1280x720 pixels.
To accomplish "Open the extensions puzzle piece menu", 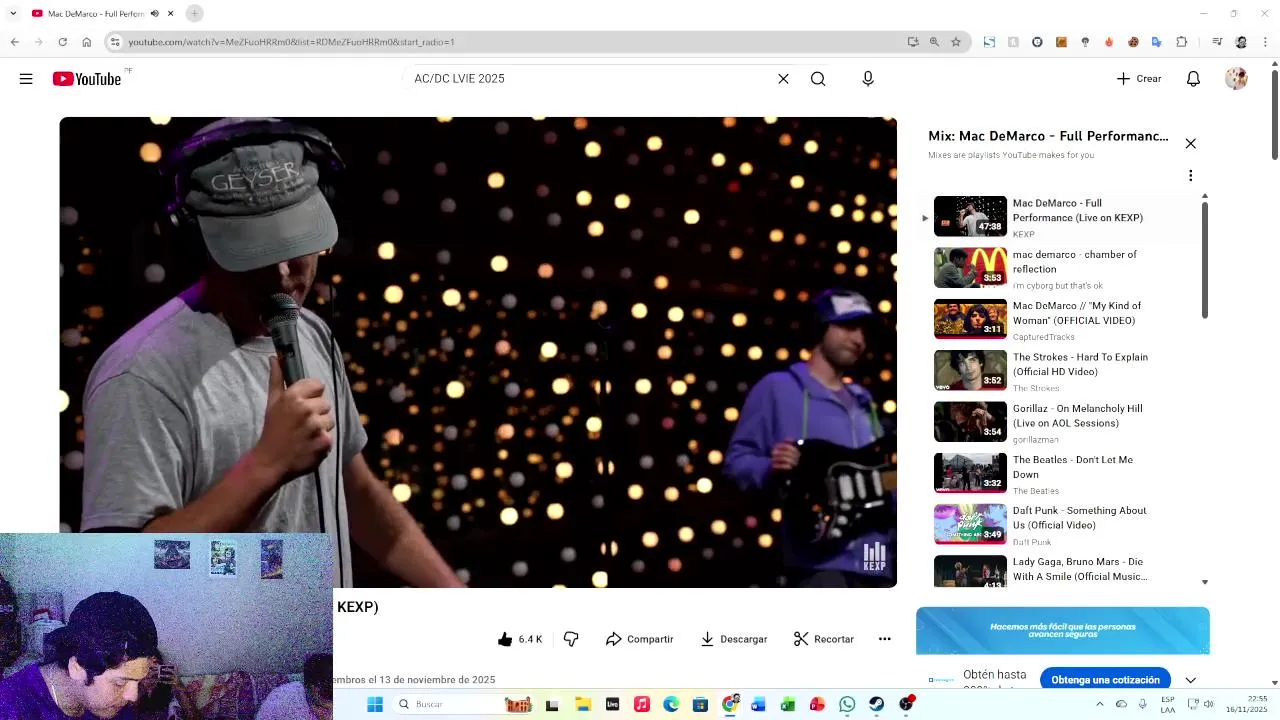I will pos(1182,42).
